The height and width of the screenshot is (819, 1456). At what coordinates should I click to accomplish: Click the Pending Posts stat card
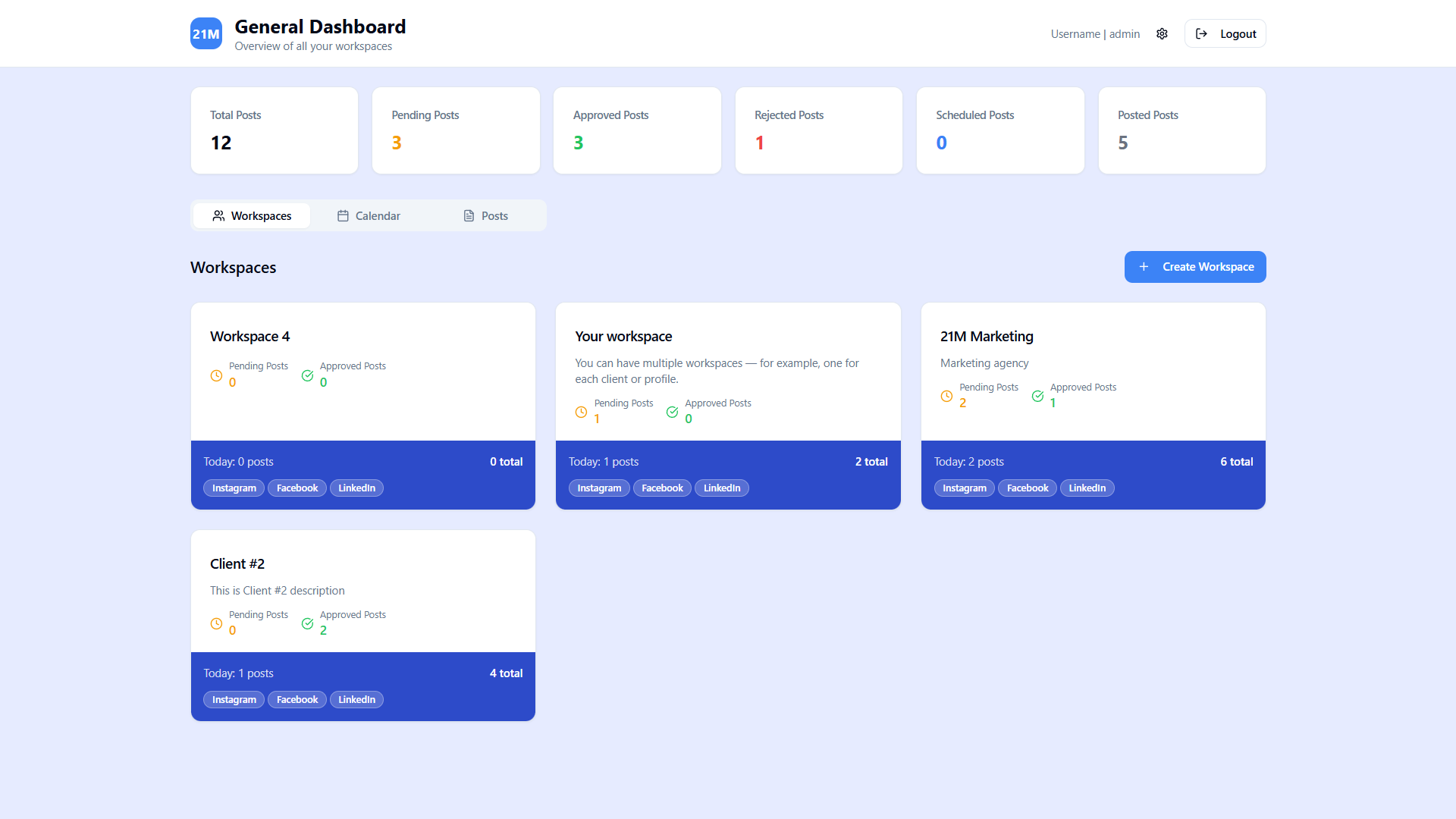pos(456,130)
